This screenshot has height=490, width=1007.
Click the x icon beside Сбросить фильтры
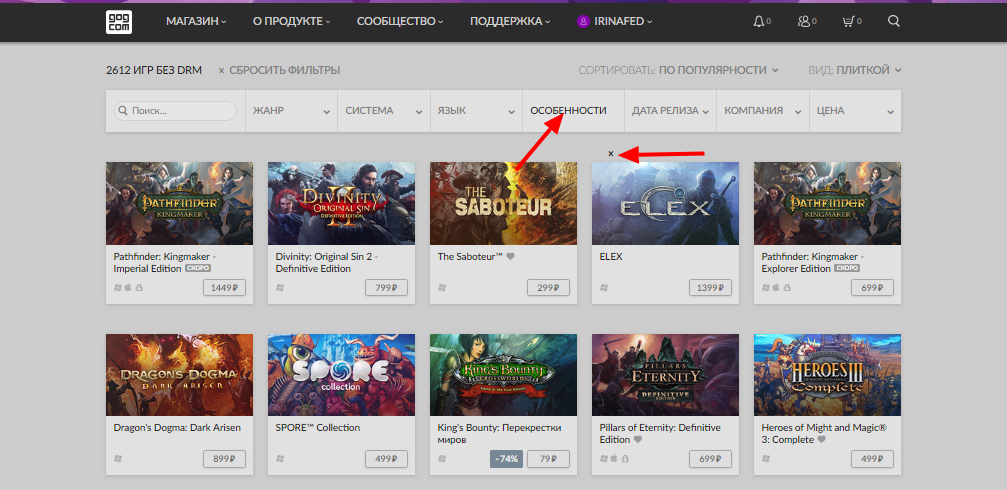(222, 71)
